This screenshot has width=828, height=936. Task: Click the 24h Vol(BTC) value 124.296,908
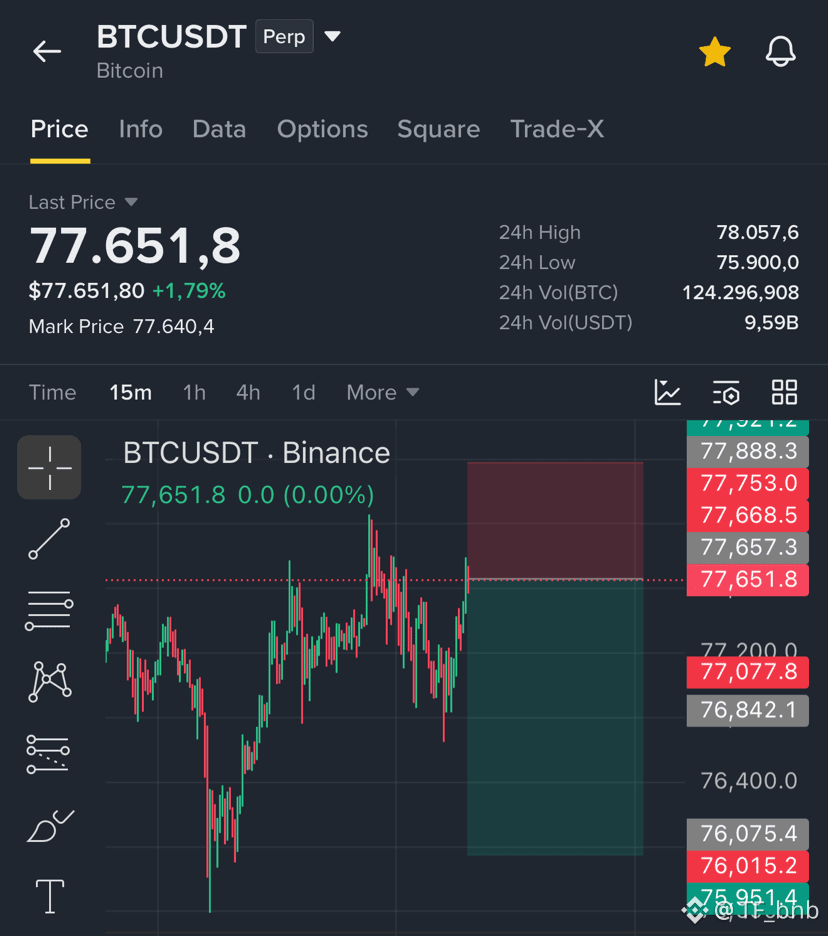(740, 292)
